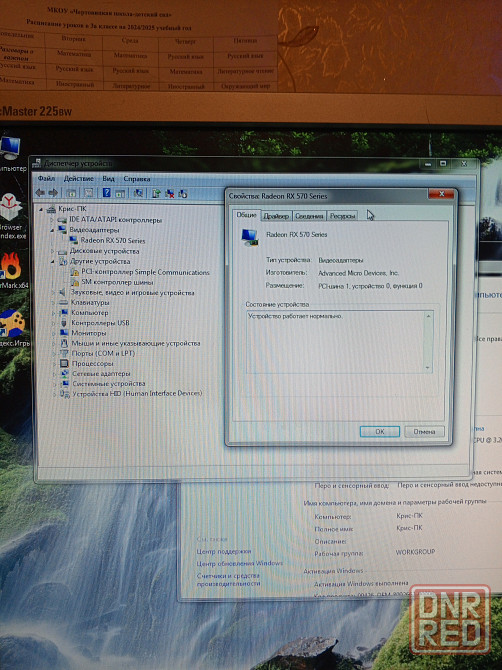Click the Мониторы icon in the tree
Image resolution: width=502 pixels, height=670 pixels.
[x=64, y=333]
